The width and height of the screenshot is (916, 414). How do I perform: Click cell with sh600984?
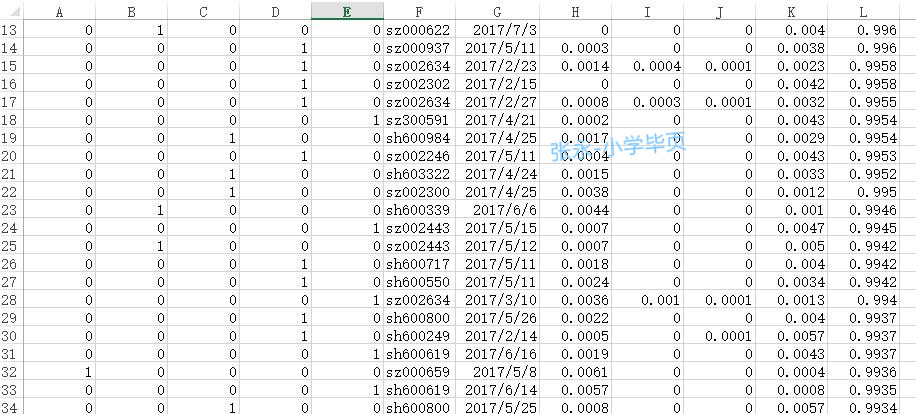tap(419, 138)
